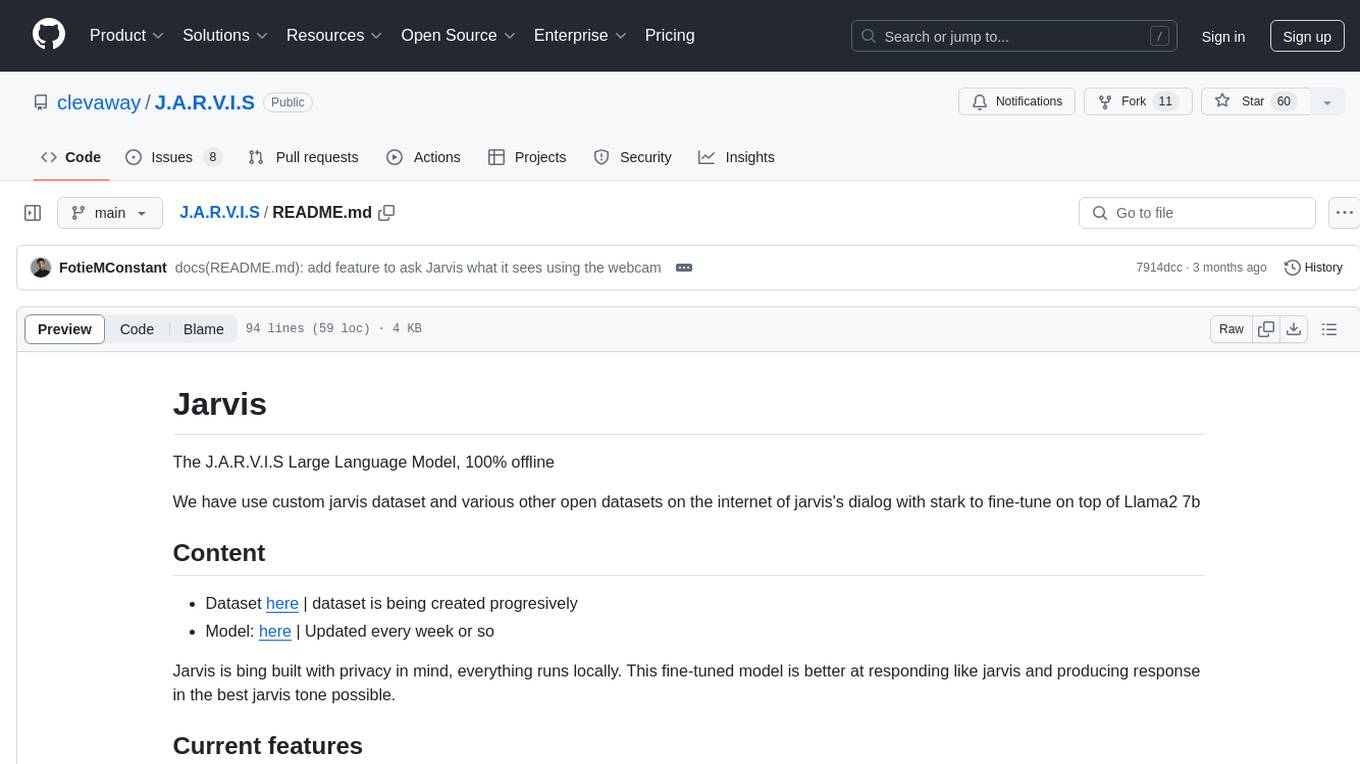Open the Raw file
The image size is (1360, 764).
pyautogui.click(x=1231, y=329)
